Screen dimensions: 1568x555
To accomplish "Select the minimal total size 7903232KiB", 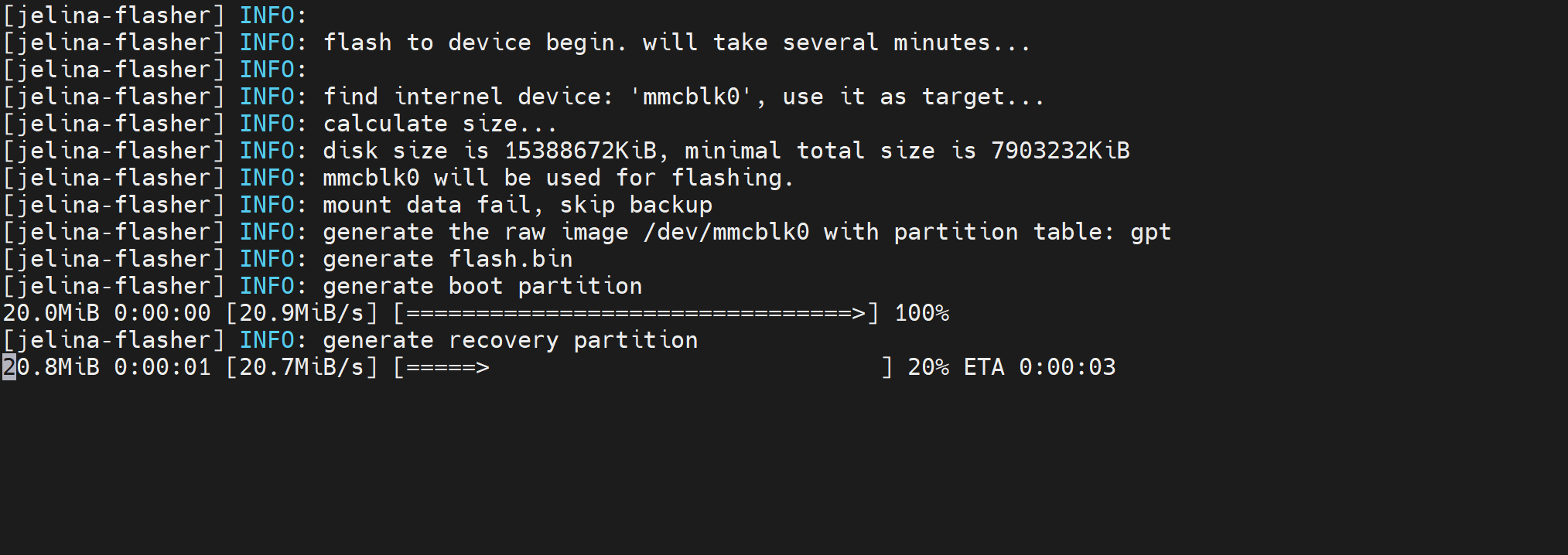I will pyautogui.click(x=1060, y=151).
